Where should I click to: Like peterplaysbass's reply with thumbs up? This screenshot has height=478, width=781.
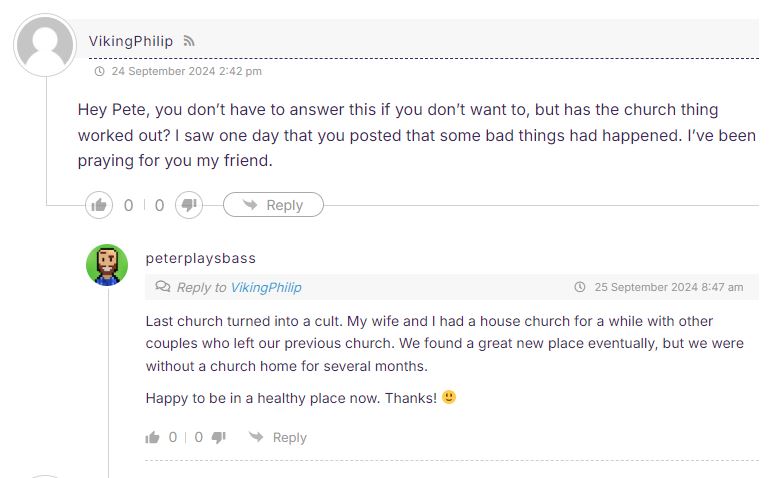click(153, 437)
